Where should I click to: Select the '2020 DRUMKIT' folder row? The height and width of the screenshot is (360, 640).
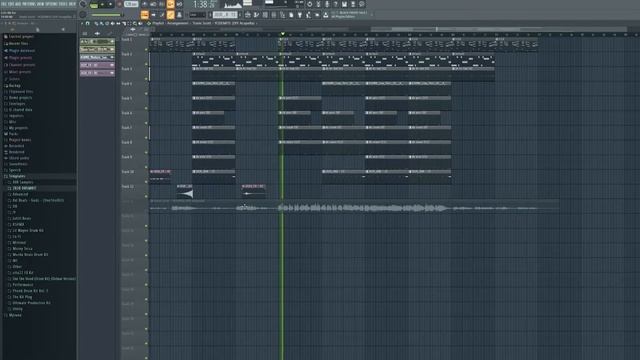(24, 188)
